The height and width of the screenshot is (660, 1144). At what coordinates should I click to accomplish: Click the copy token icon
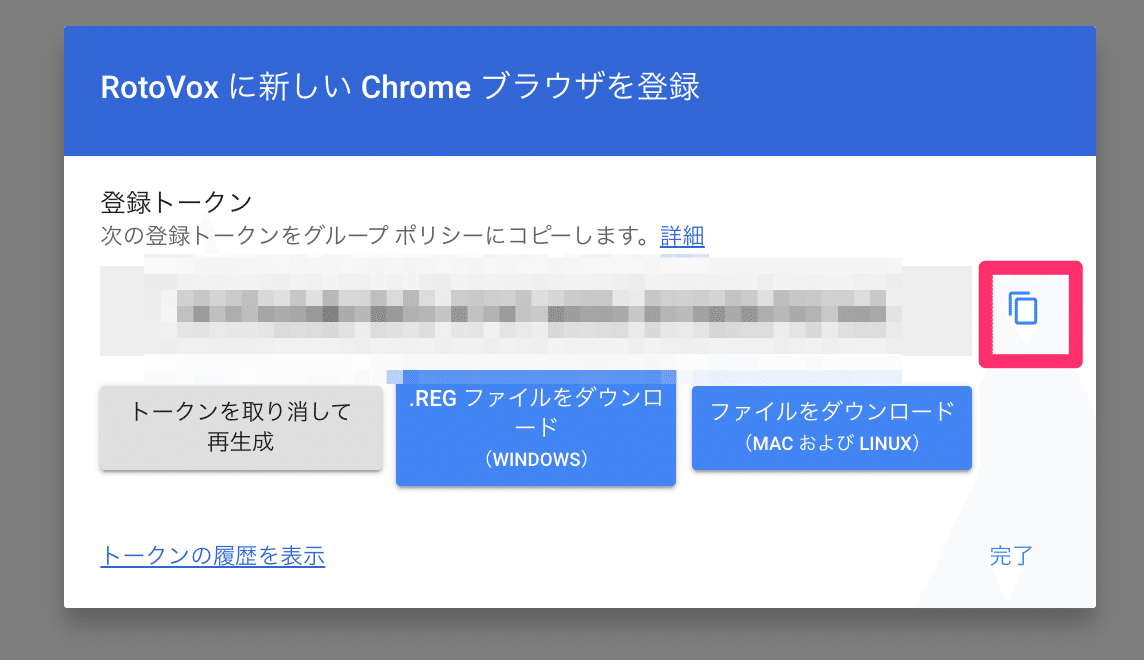coord(1023,309)
